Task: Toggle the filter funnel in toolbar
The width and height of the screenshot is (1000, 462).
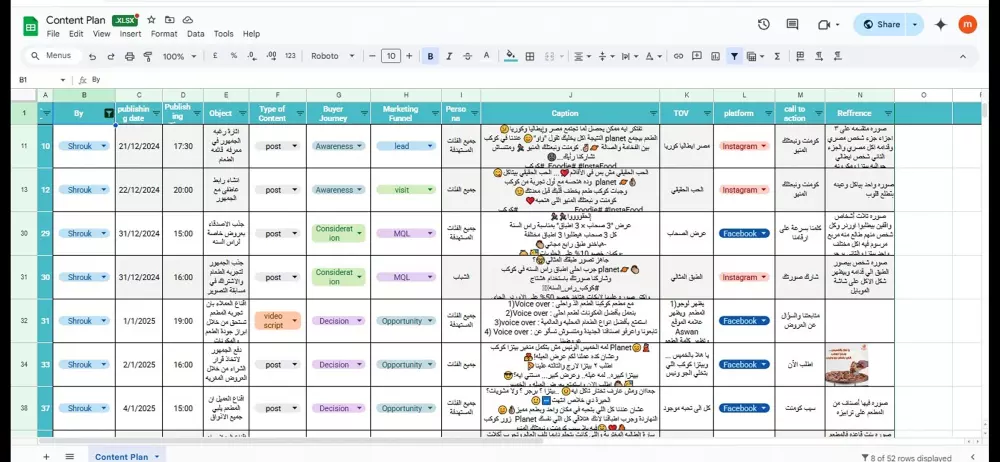Action: click(x=734, y=56)
